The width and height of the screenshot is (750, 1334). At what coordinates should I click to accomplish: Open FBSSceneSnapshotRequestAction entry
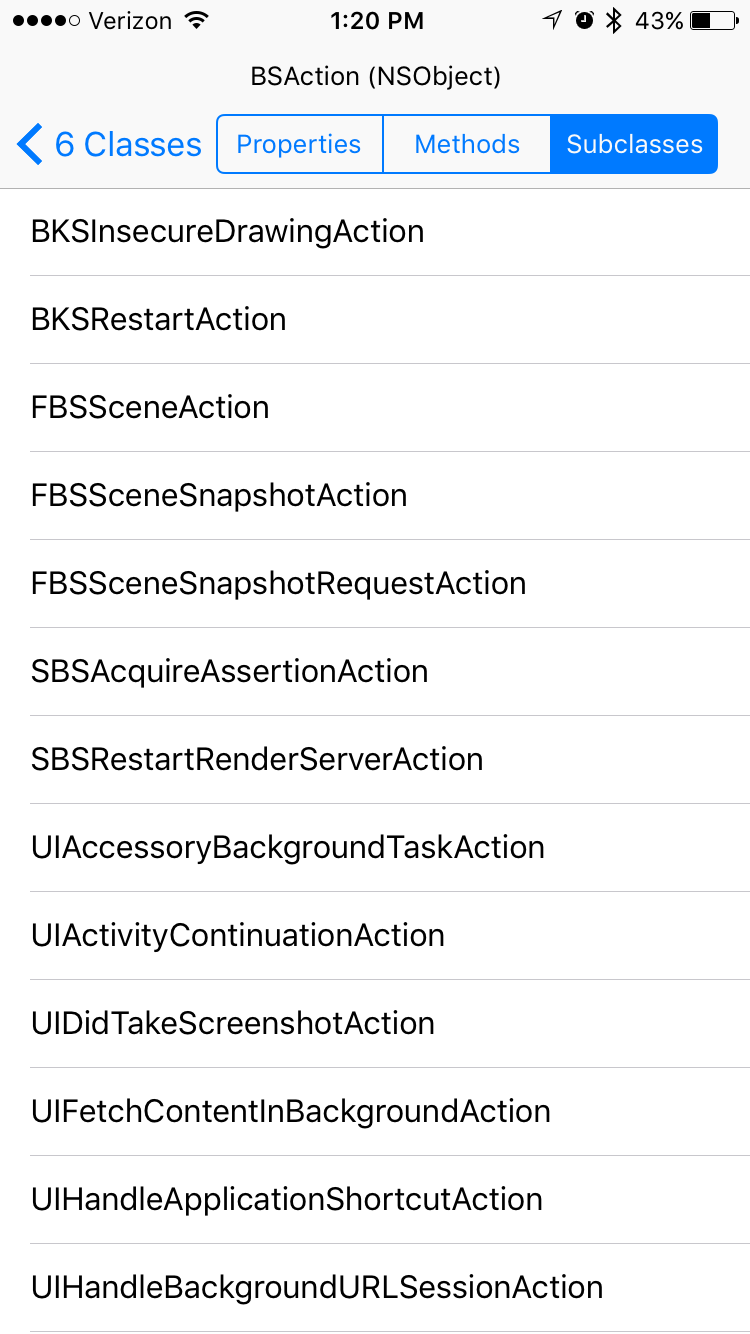[x=279, y=584]
